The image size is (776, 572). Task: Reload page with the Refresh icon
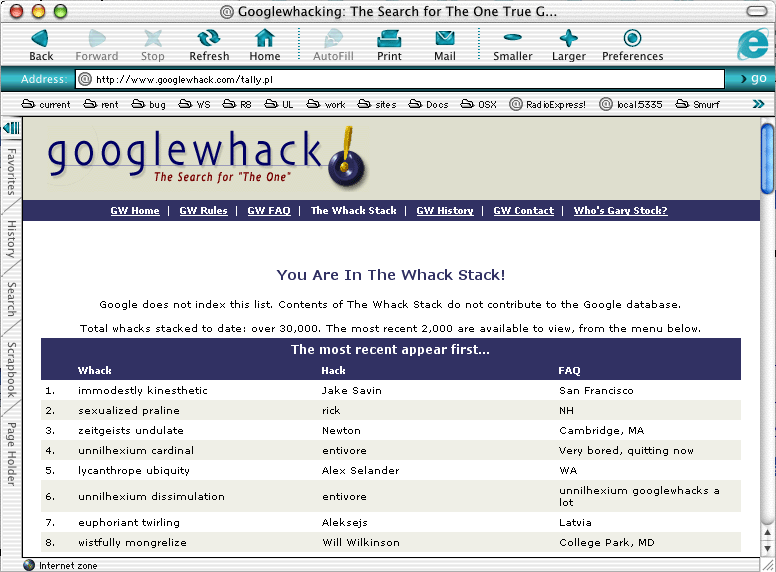point(209,39)
